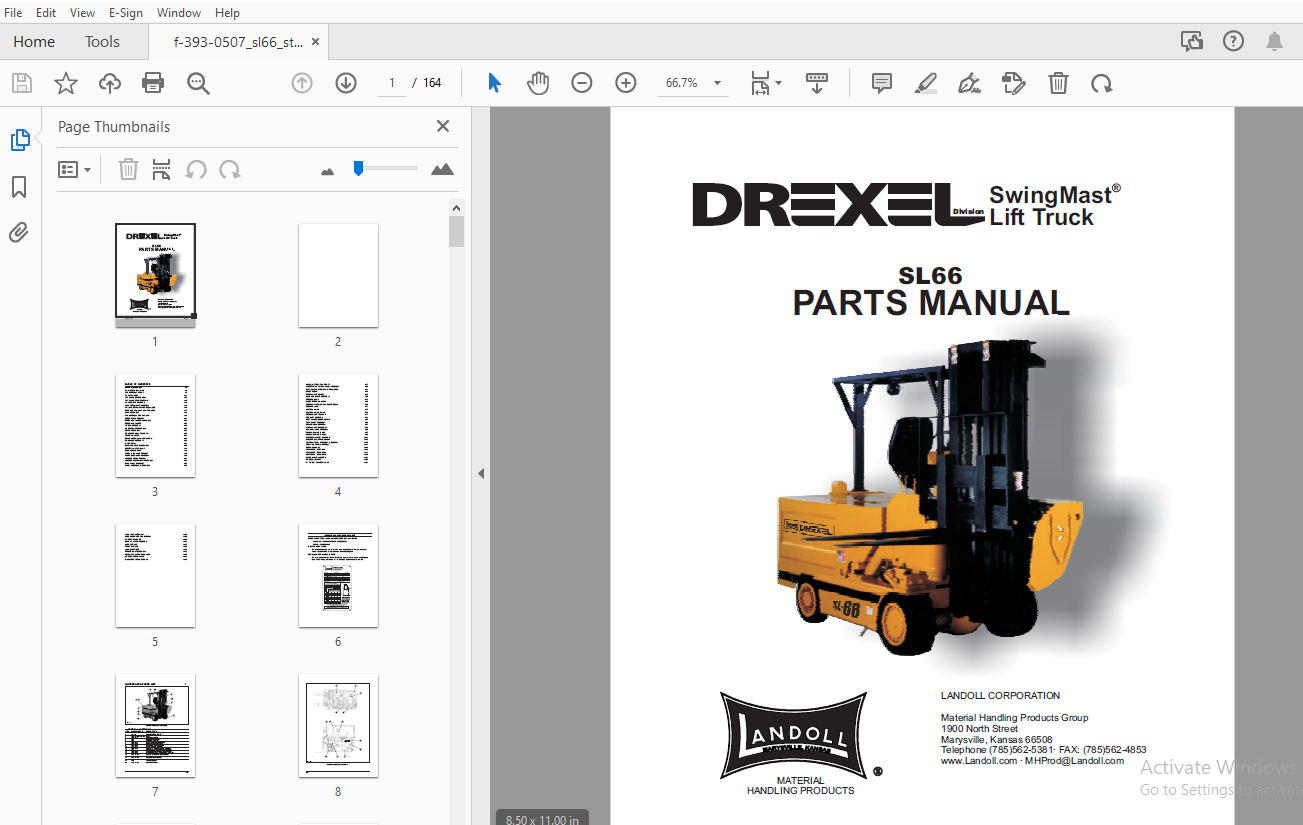Close the f-393-0507_sl66 document tab
This screenshot has height=825, width=1303.
316,42
